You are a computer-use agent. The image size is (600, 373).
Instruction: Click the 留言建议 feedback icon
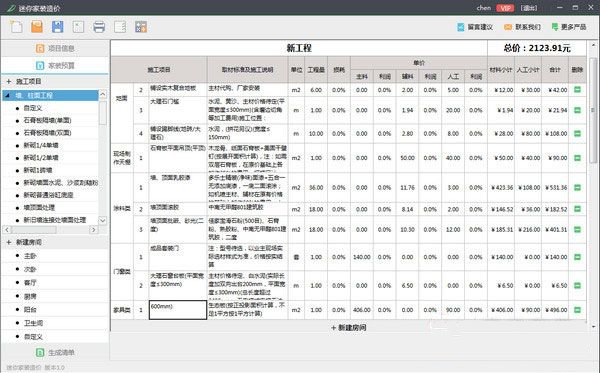461,27
